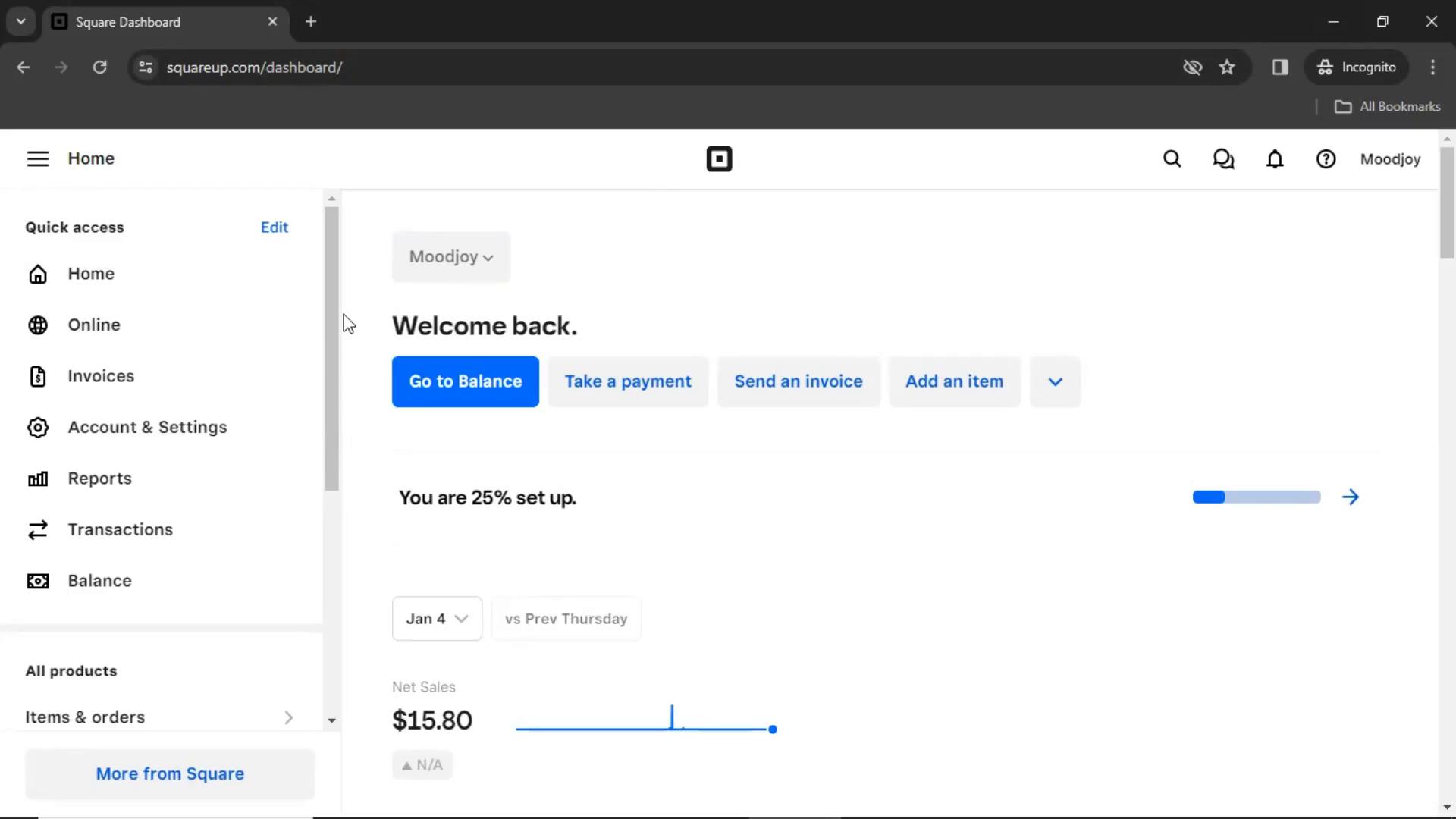Open Account & Settings icon
The height and width of the screenshot is (819, 1456).
38,427
